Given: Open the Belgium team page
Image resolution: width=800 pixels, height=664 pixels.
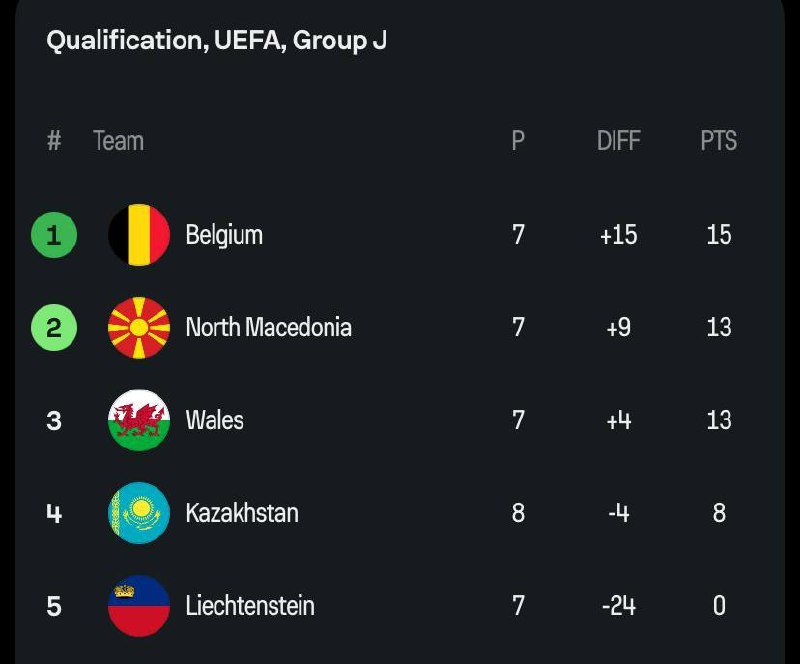Looking at the screenshot, I should (x=224, y=235).
